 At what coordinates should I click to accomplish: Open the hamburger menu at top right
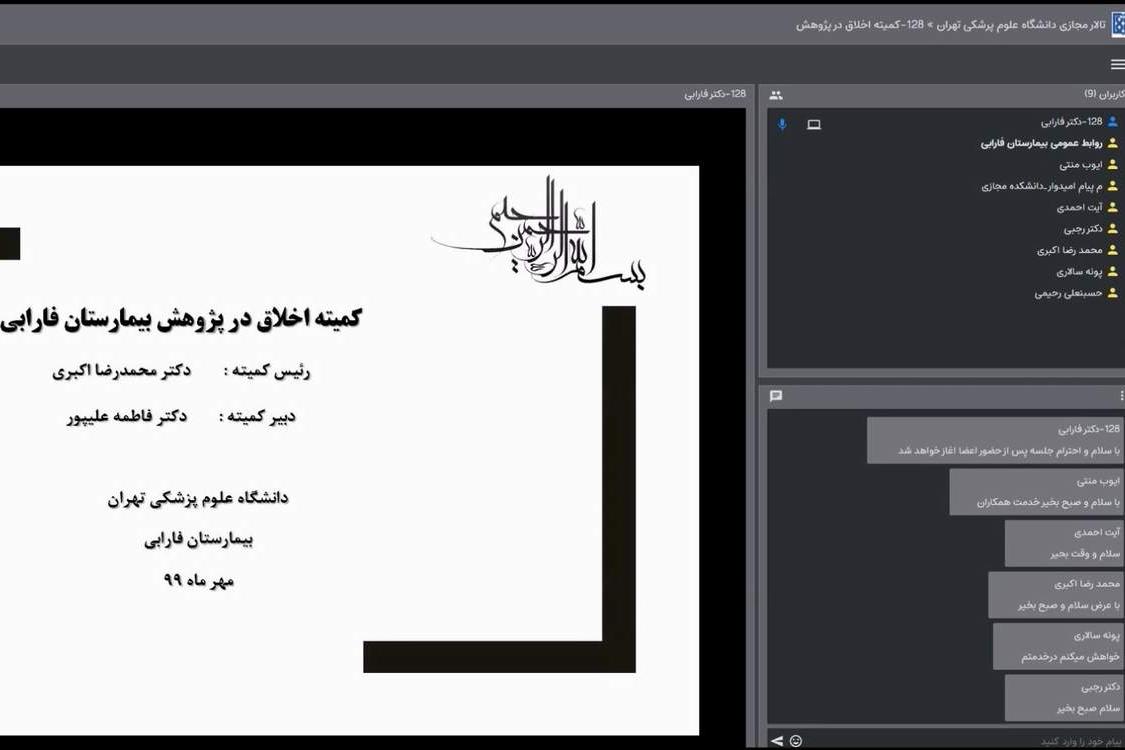tap(1117, 63)
